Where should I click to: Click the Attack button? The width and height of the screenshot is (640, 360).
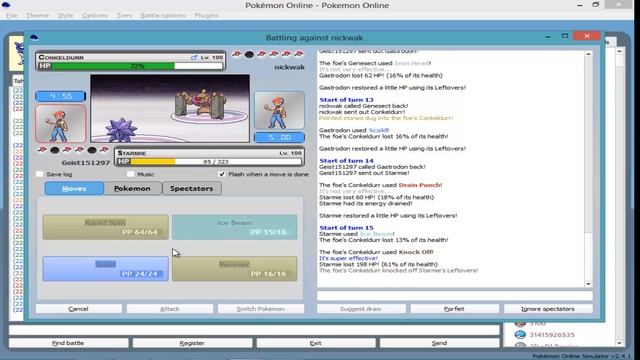click(169, 309)
